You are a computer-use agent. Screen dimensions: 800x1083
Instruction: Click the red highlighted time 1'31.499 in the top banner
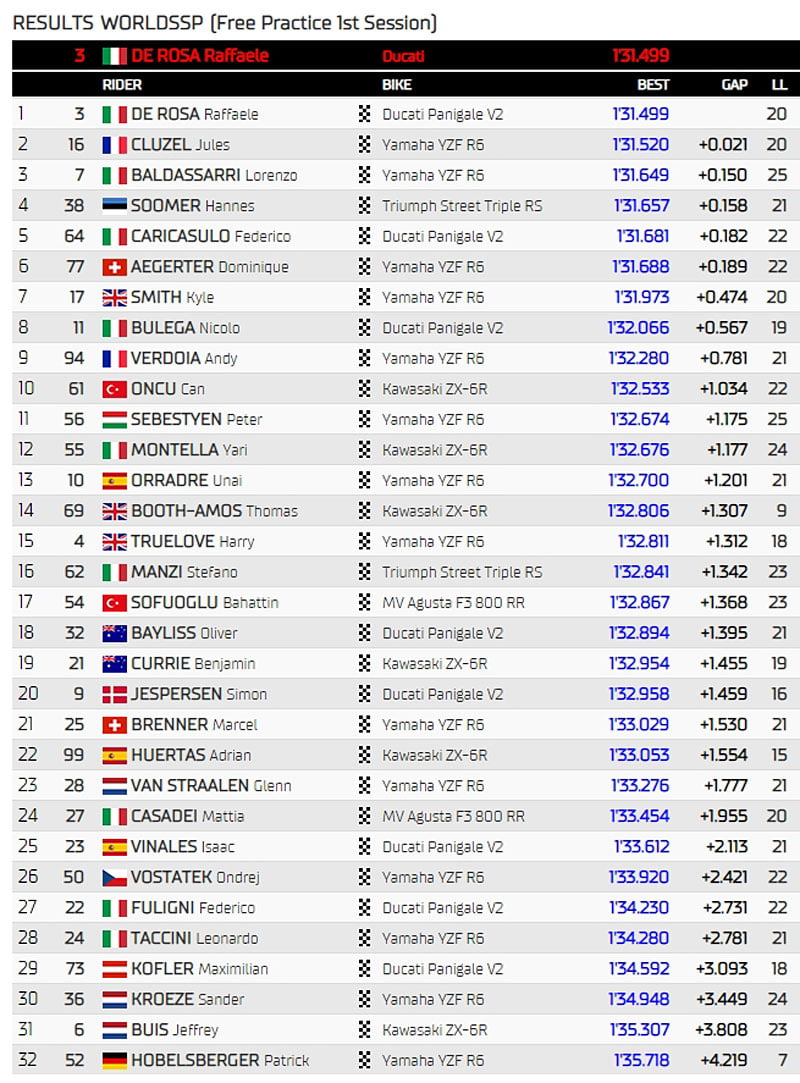640,56
